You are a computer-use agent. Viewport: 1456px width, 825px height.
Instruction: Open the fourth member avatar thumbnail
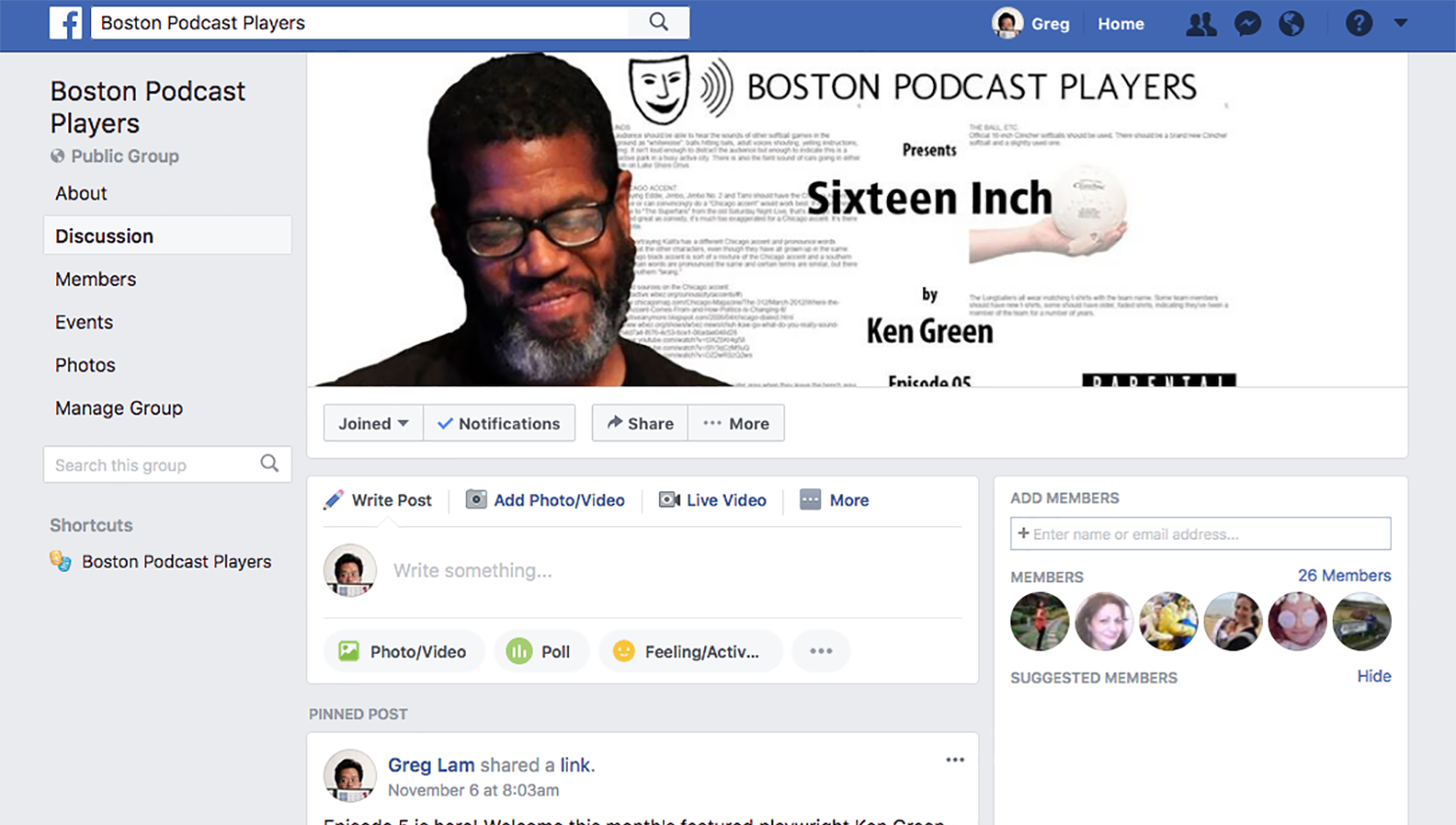(1233, 621)
